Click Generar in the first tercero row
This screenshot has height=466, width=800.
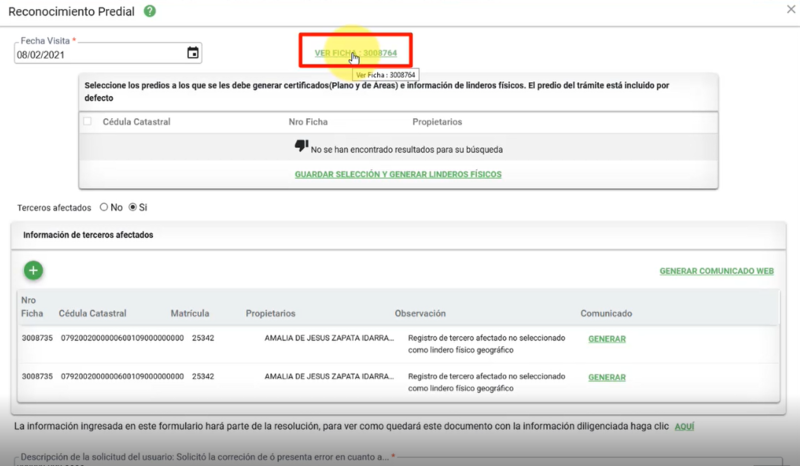pos(607,339)
